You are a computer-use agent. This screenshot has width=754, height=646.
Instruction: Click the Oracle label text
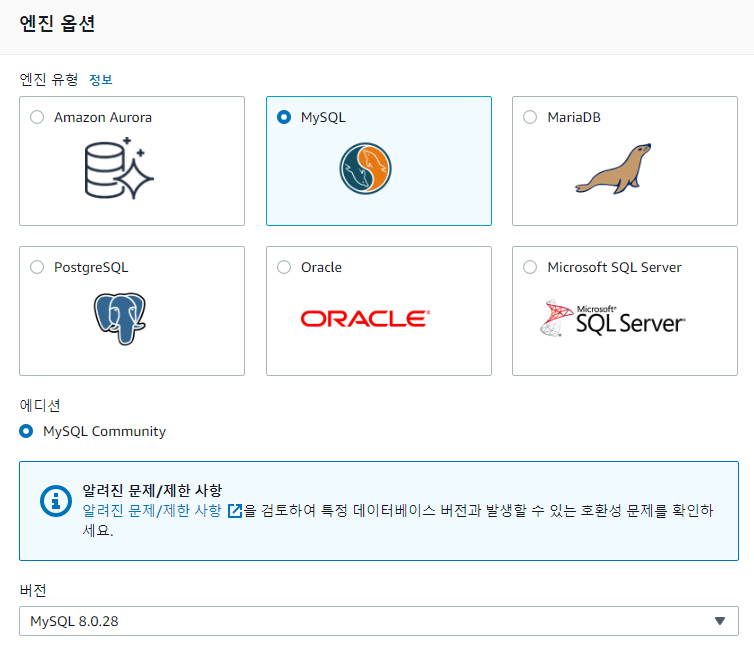point(321,267)
